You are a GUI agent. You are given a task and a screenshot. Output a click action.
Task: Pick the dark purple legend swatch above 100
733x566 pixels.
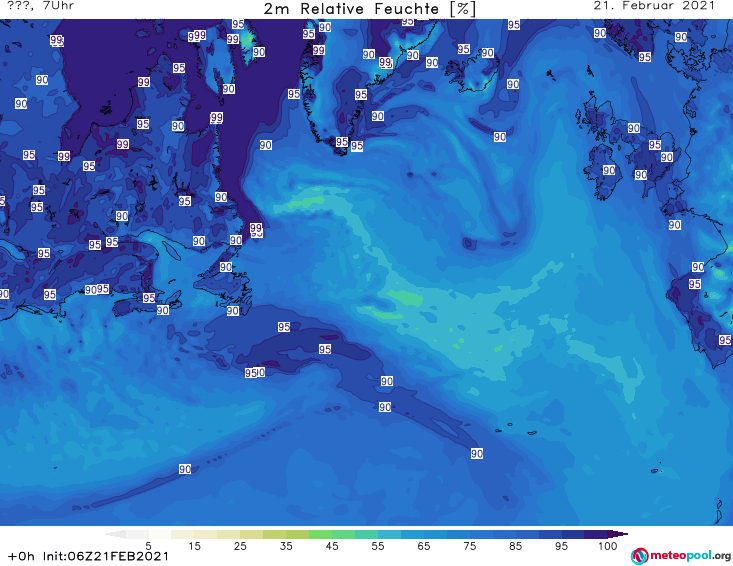click(x=596, y=534)
